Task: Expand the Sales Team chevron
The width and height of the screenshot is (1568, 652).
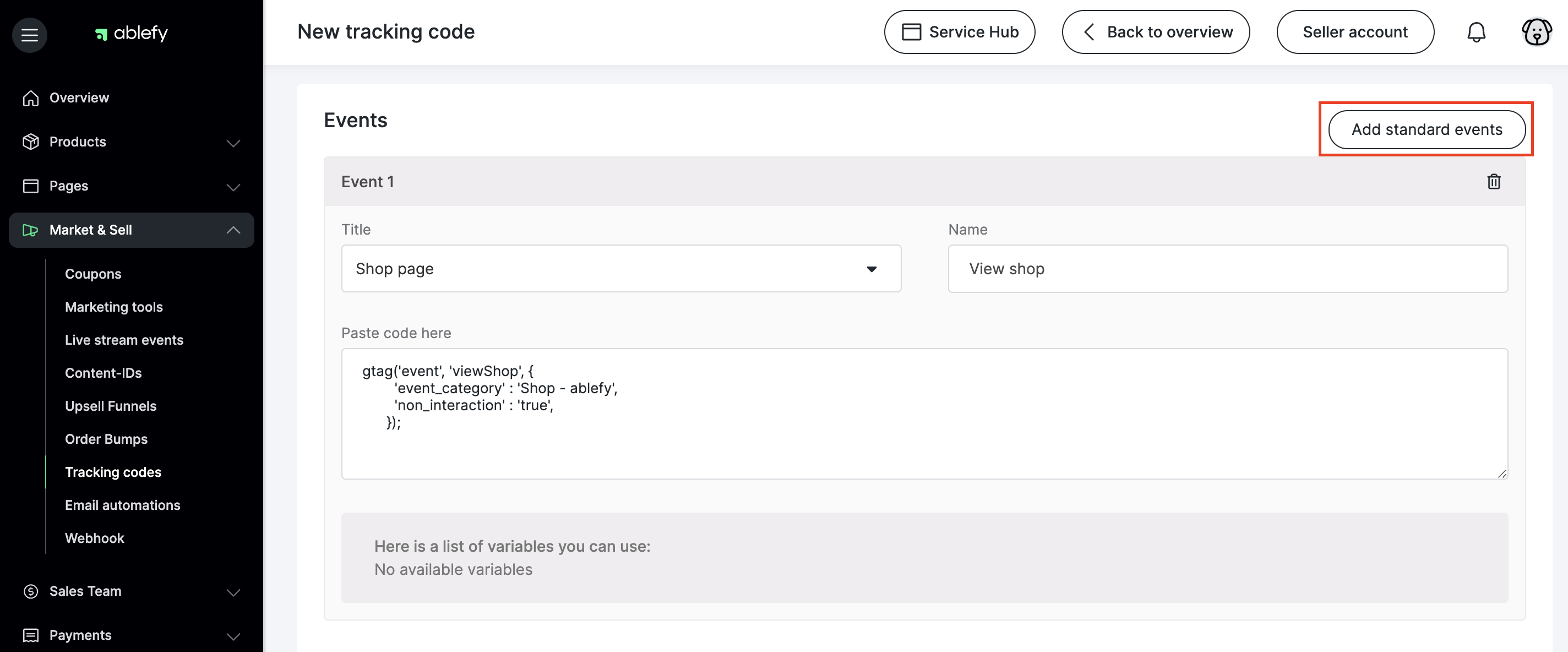Action: [233, 593]
